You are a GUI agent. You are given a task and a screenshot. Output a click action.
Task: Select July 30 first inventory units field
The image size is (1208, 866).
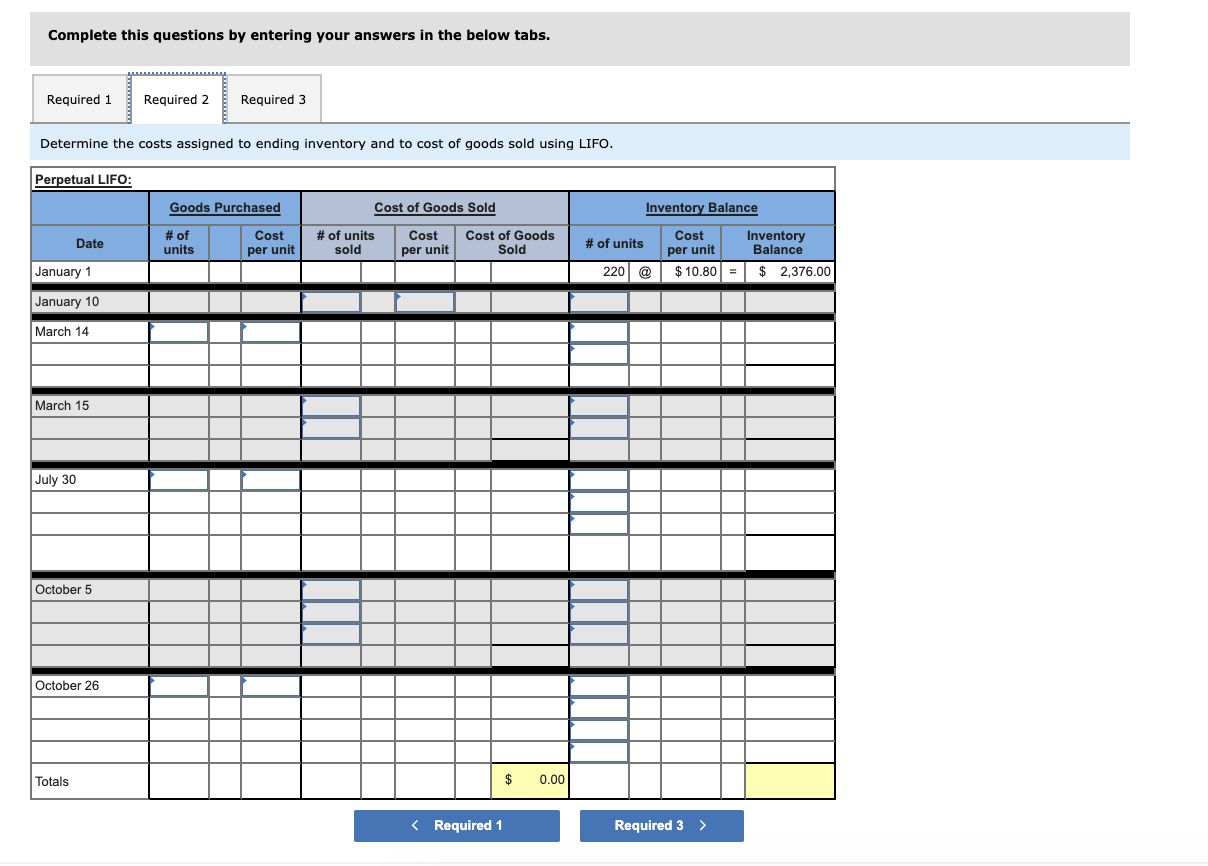[x=599, y=479]
